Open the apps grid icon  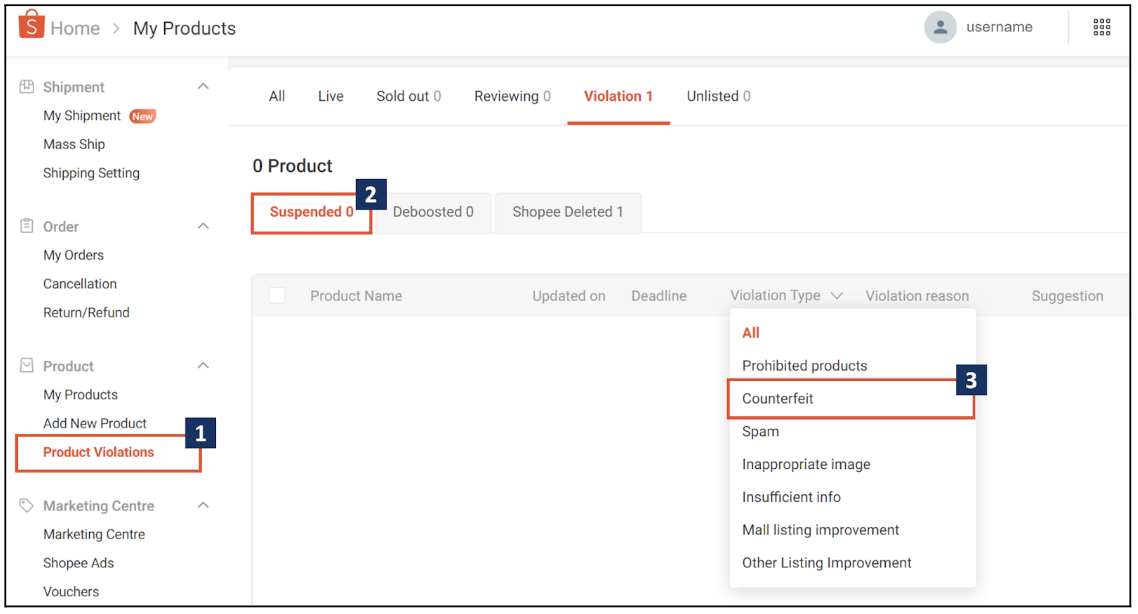(x=1101, y=28)
